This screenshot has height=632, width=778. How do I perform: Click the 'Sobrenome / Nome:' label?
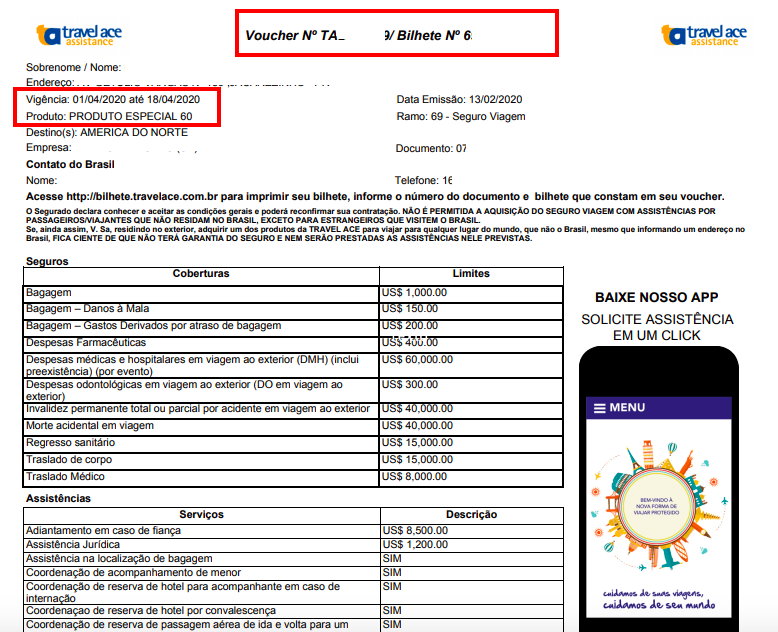tap(73, 67)
